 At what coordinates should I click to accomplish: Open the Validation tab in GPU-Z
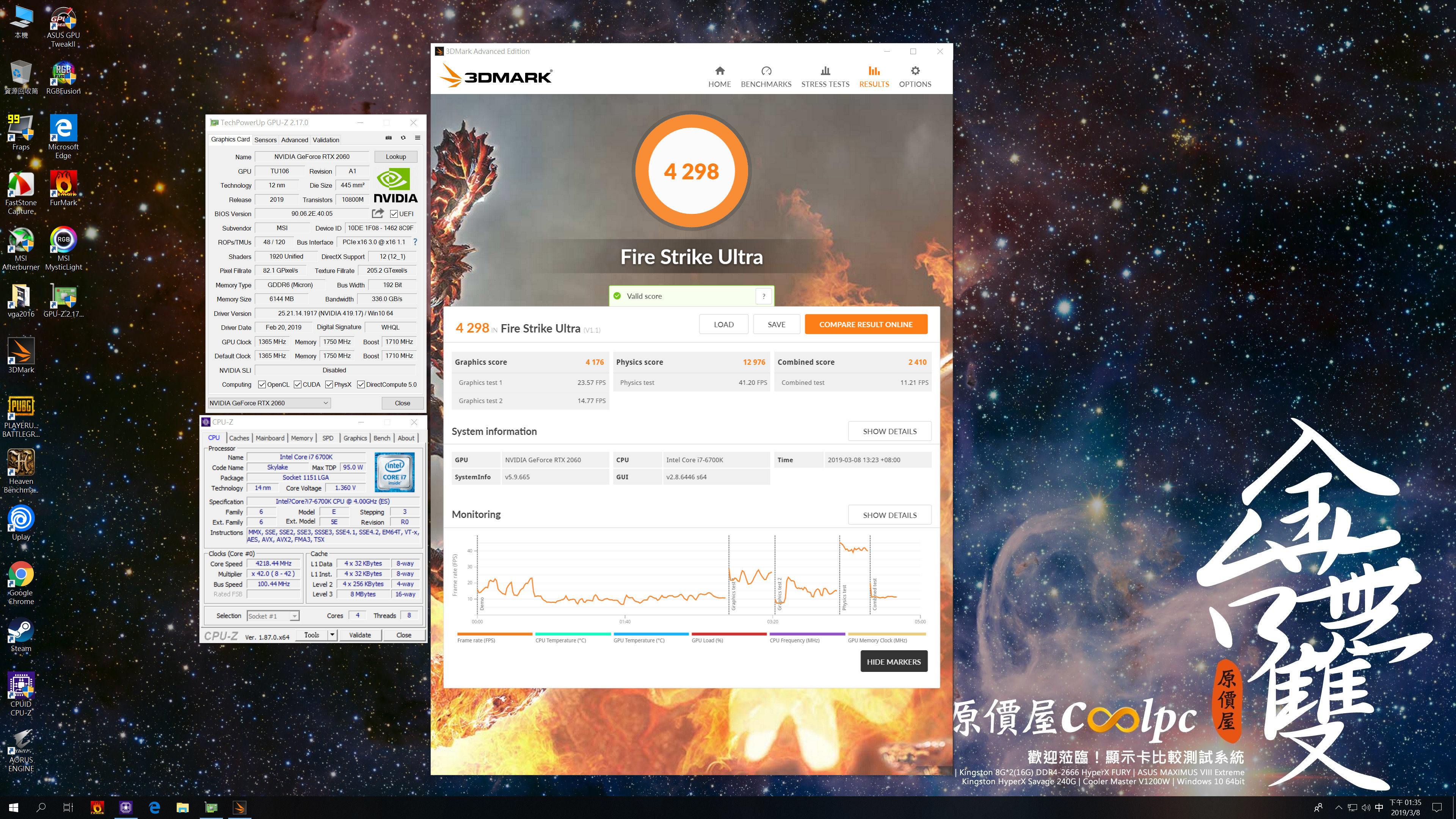tap(326, 140)
